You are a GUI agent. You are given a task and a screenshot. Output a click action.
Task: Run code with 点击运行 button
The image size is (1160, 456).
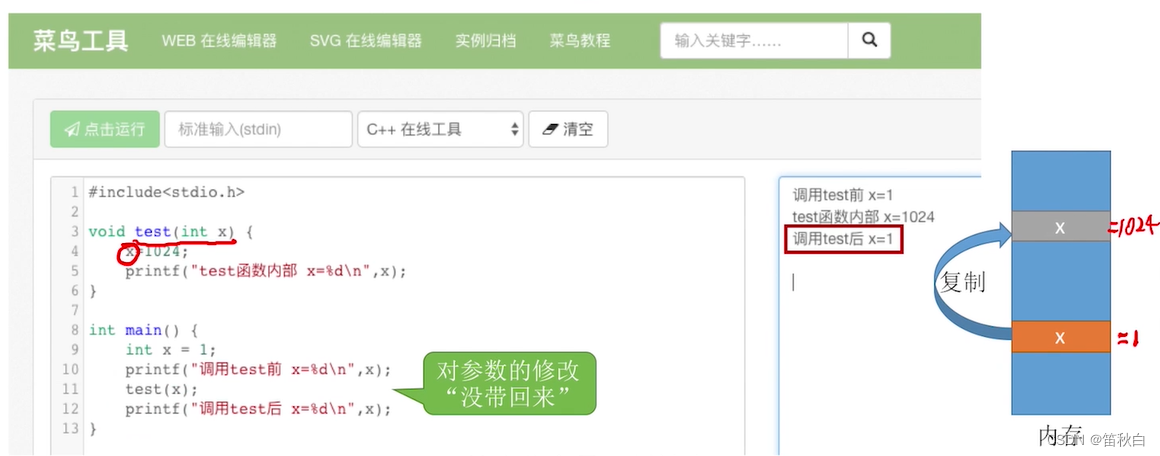coord(105,130)
